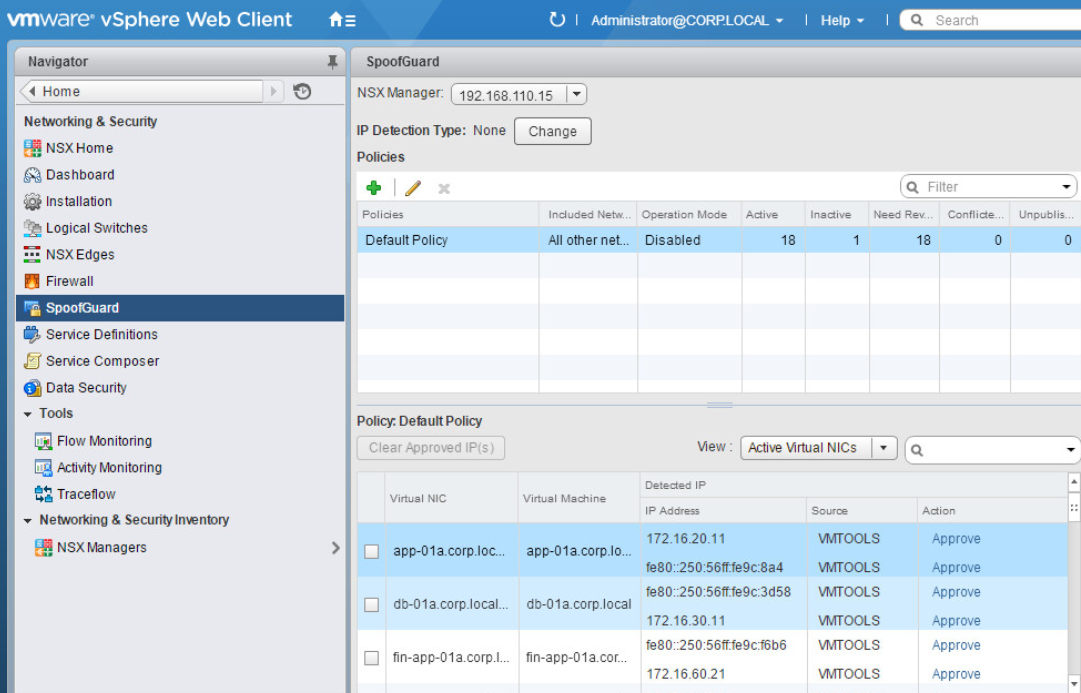This screenshot has width=1081, height=693.
Task: Open the Administrator@CORP.LOCAL user menu
Action: (x=687, y=21)
